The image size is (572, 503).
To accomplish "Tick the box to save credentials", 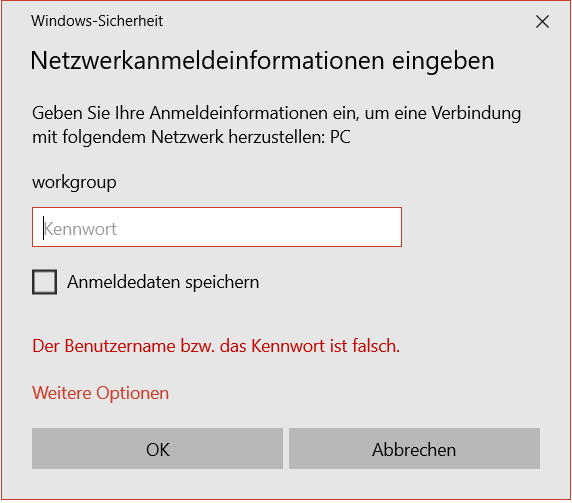I will (x=45, y=282).
